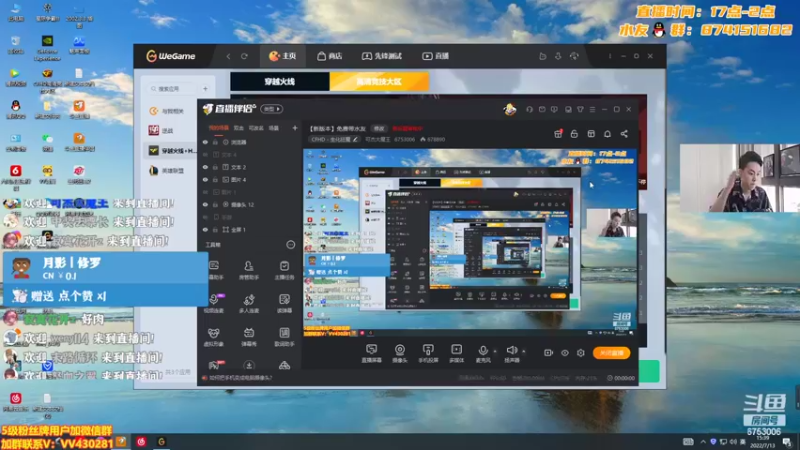Open 房管助手 room manager tool
Screen dimensions: 800x450
[248, 270]
